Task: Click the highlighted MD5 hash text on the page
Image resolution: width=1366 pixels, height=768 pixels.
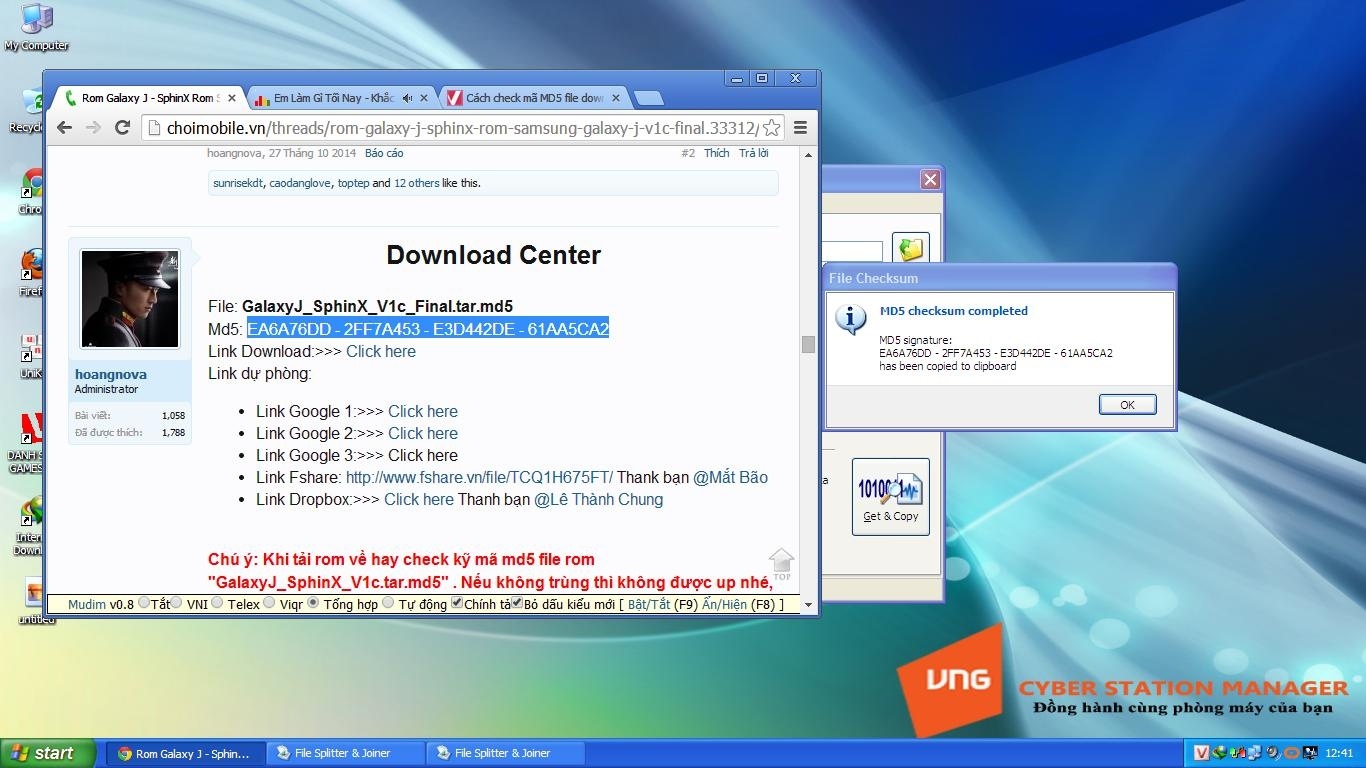Action: (428, 329)
